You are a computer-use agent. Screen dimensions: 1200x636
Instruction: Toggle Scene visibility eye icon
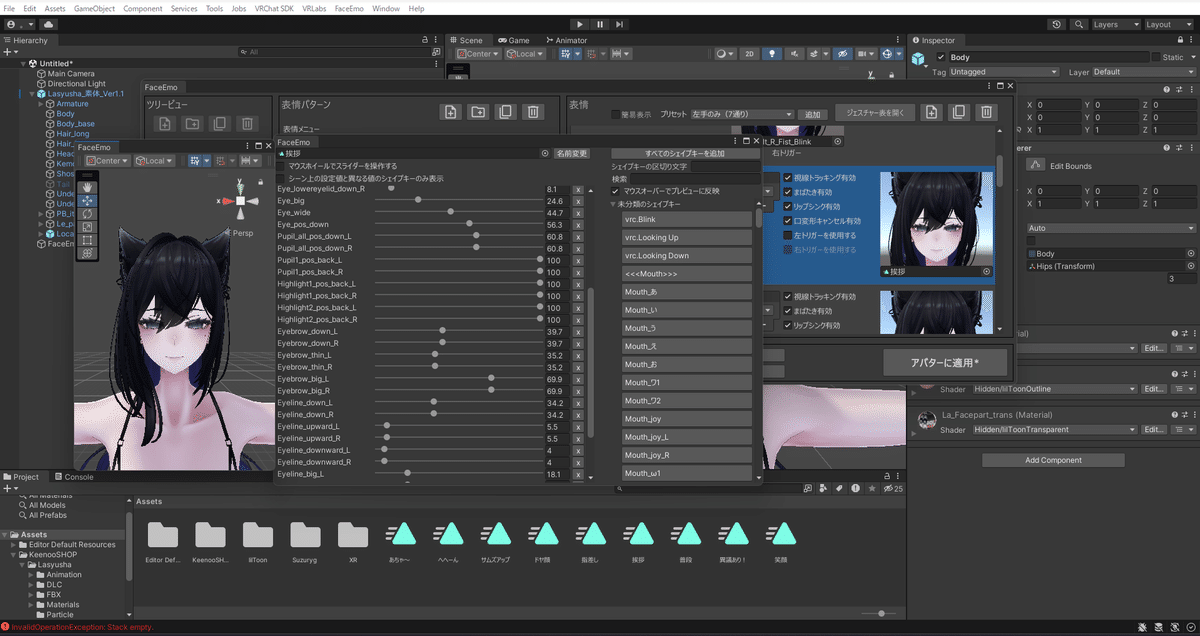pos(842,54)
